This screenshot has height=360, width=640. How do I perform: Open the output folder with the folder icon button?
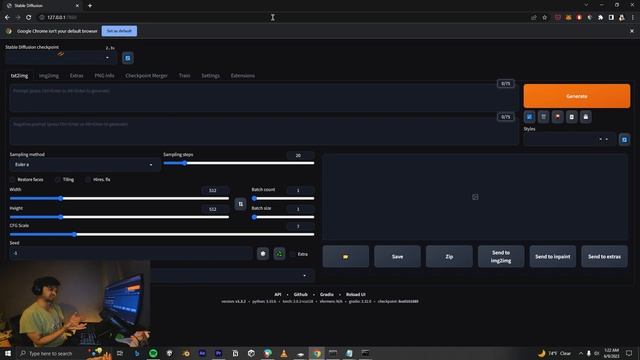[346, 256]
